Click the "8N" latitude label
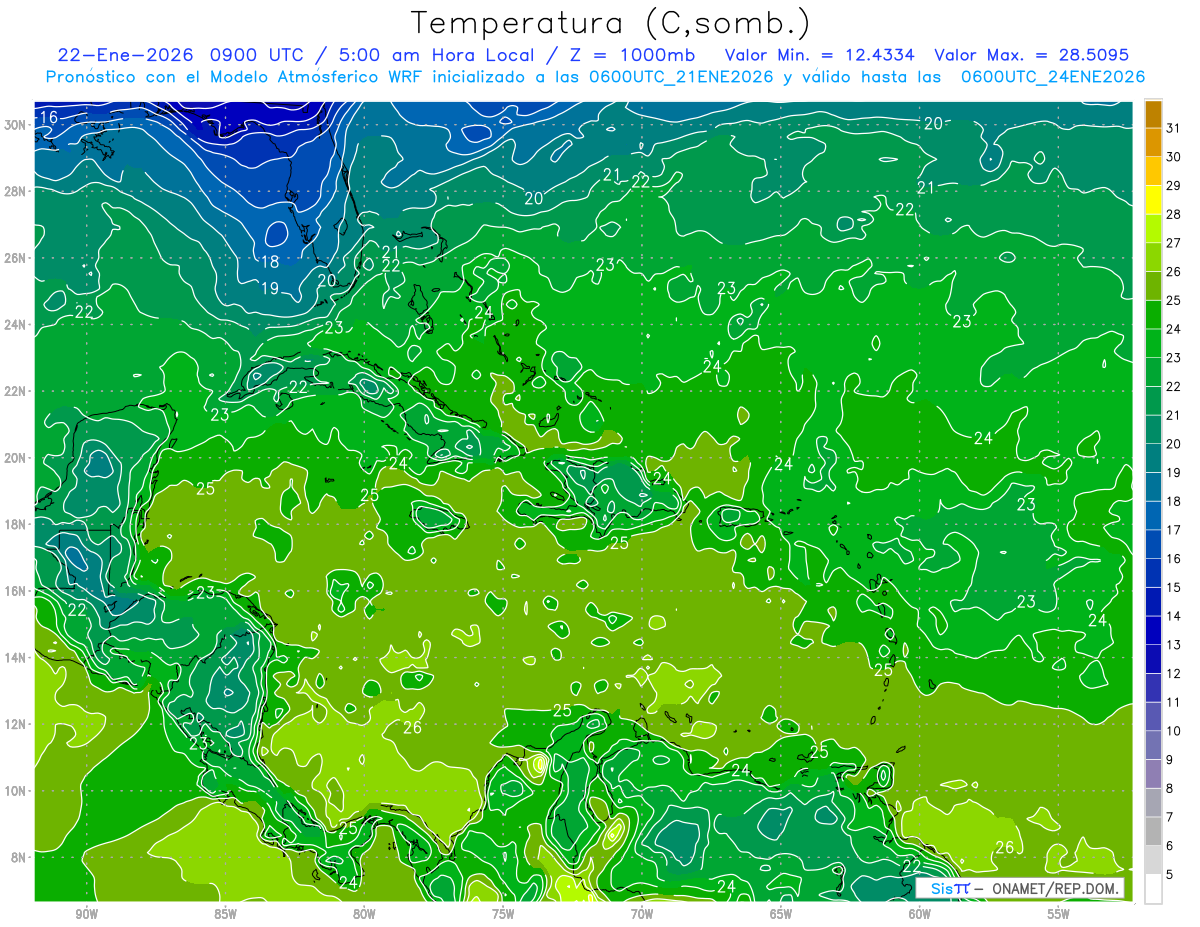 (x=19, y=857)
